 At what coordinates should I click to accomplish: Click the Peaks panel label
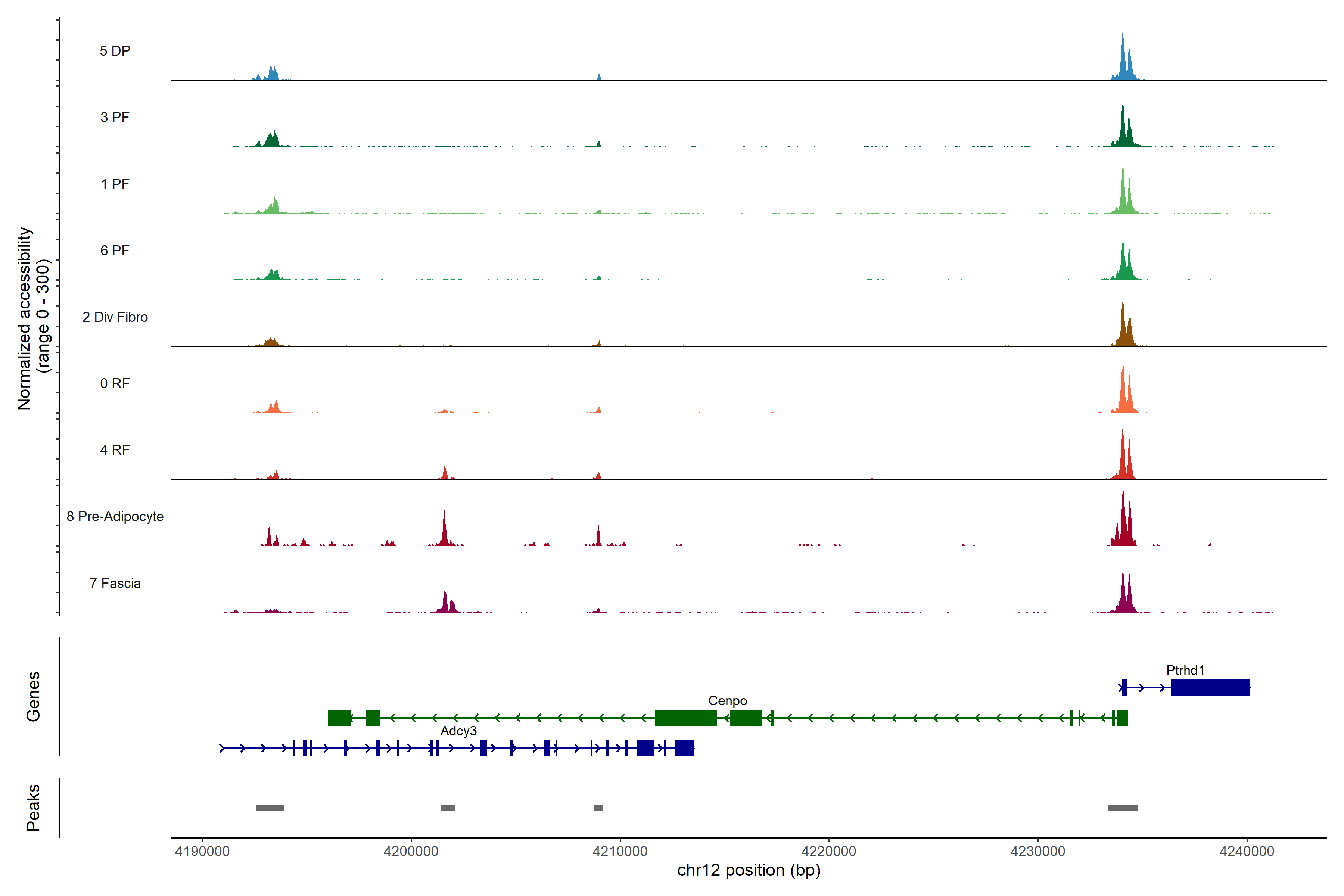[33, 808]
